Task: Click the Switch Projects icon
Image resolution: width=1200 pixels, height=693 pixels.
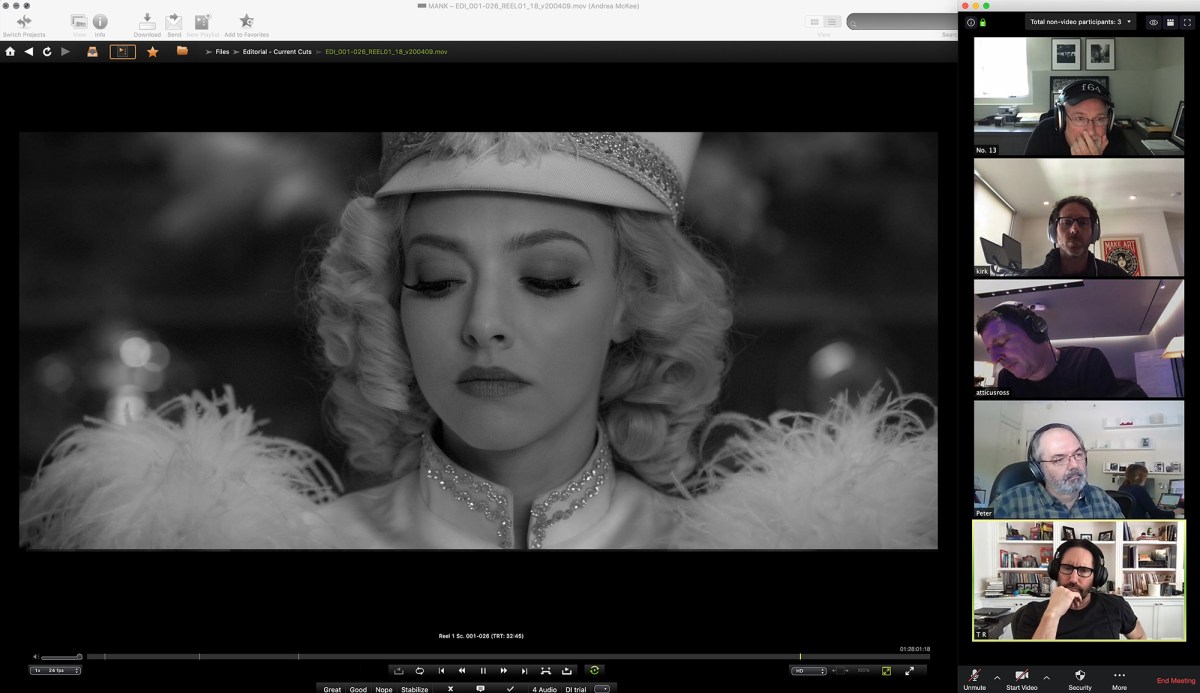Action: [x=24, y=21]
